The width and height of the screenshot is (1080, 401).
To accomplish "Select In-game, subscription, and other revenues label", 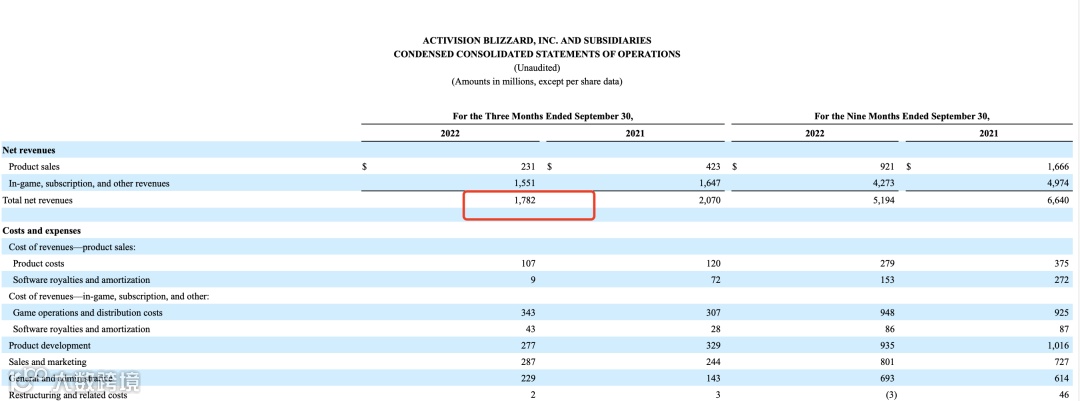I will (89, 184).
